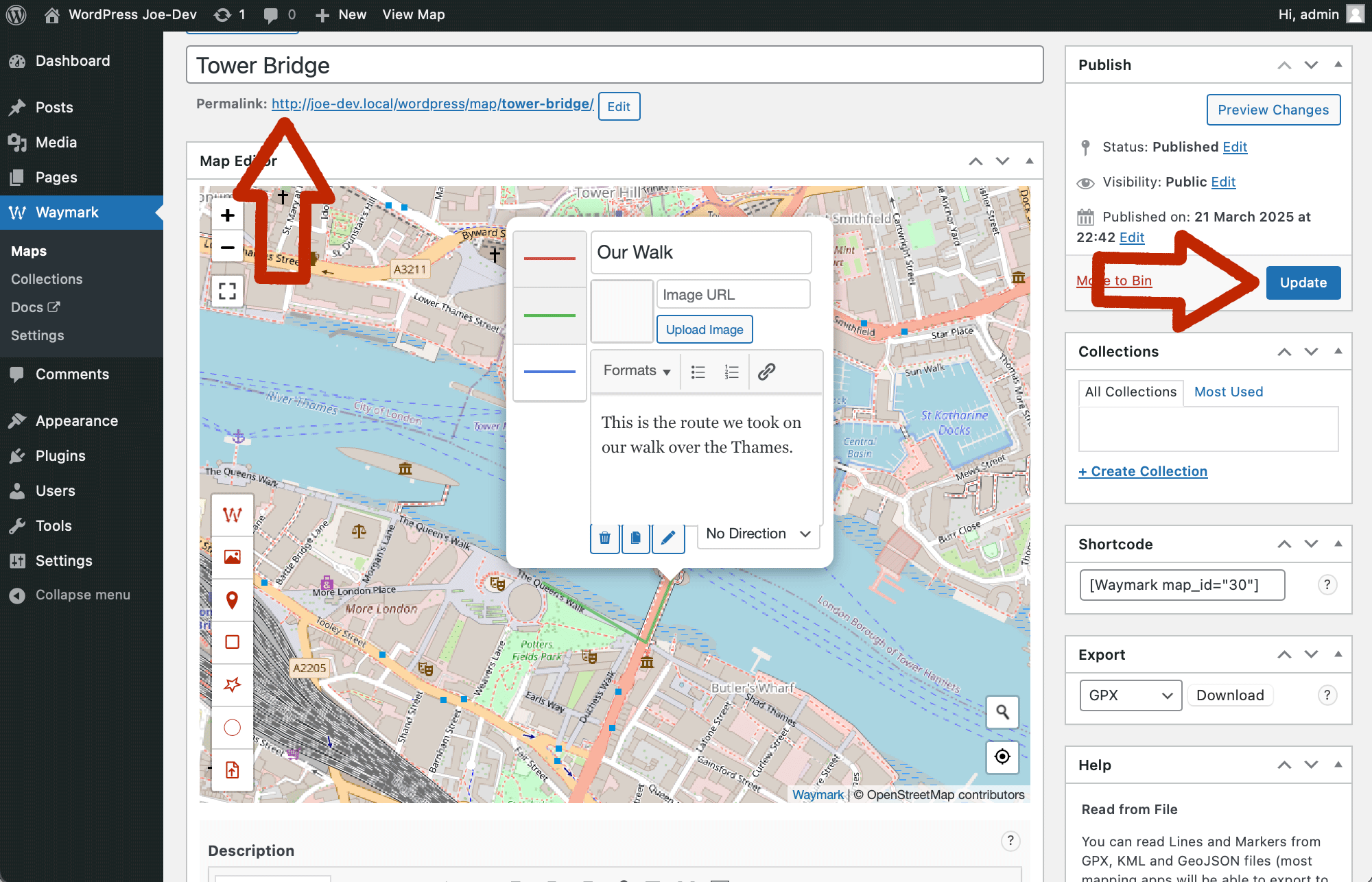Open the map search magnifier
The width and height of the screenshot is (1372, 882).
(1002, 713)
